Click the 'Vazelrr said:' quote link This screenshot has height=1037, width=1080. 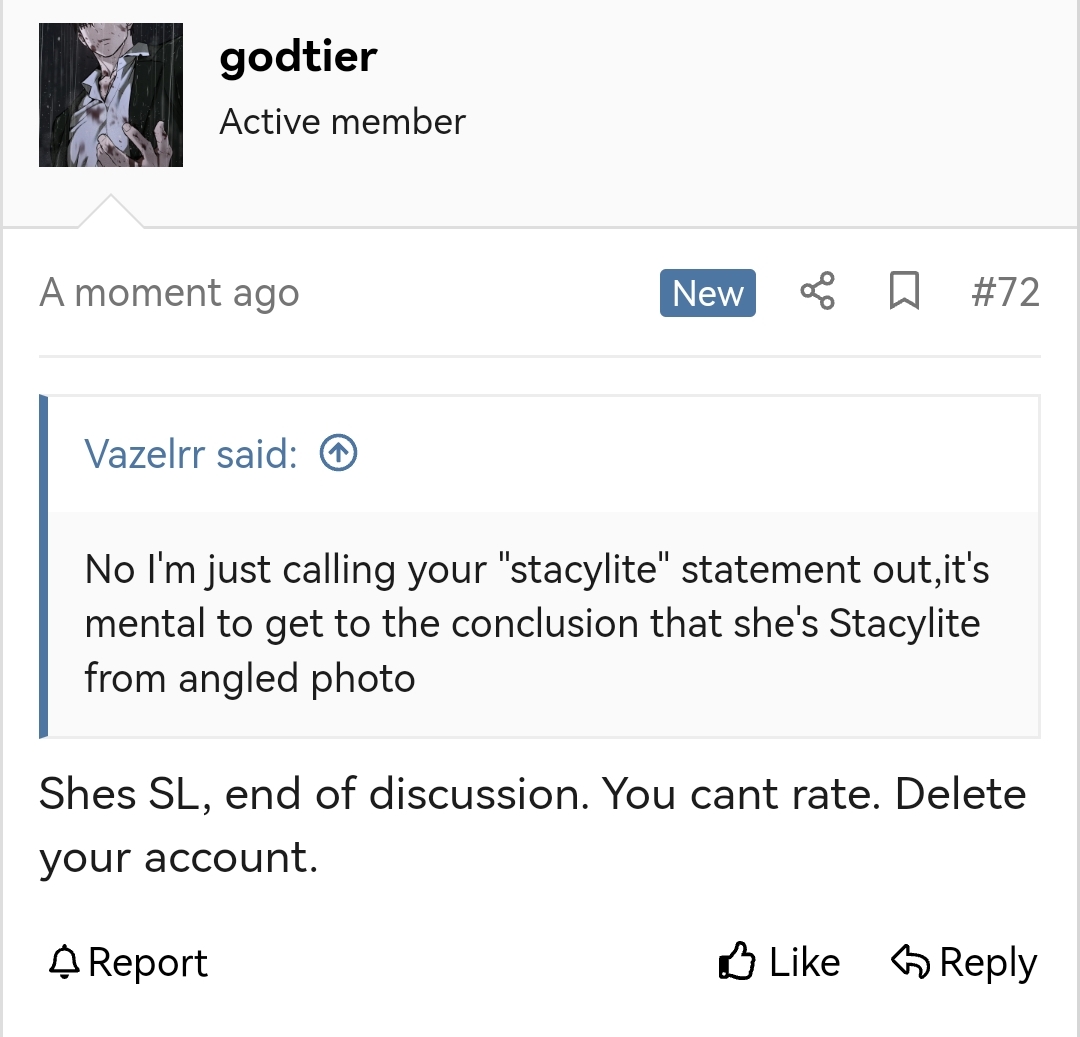coord(191,454)
